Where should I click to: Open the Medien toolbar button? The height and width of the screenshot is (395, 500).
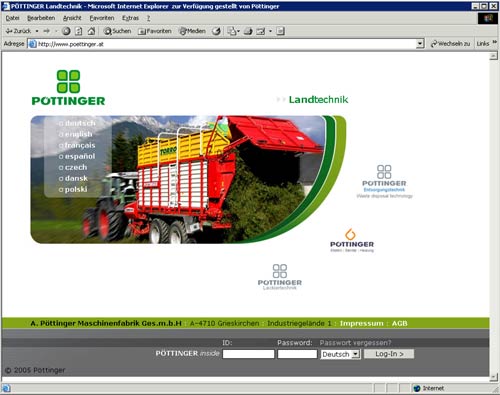point(192,31)
